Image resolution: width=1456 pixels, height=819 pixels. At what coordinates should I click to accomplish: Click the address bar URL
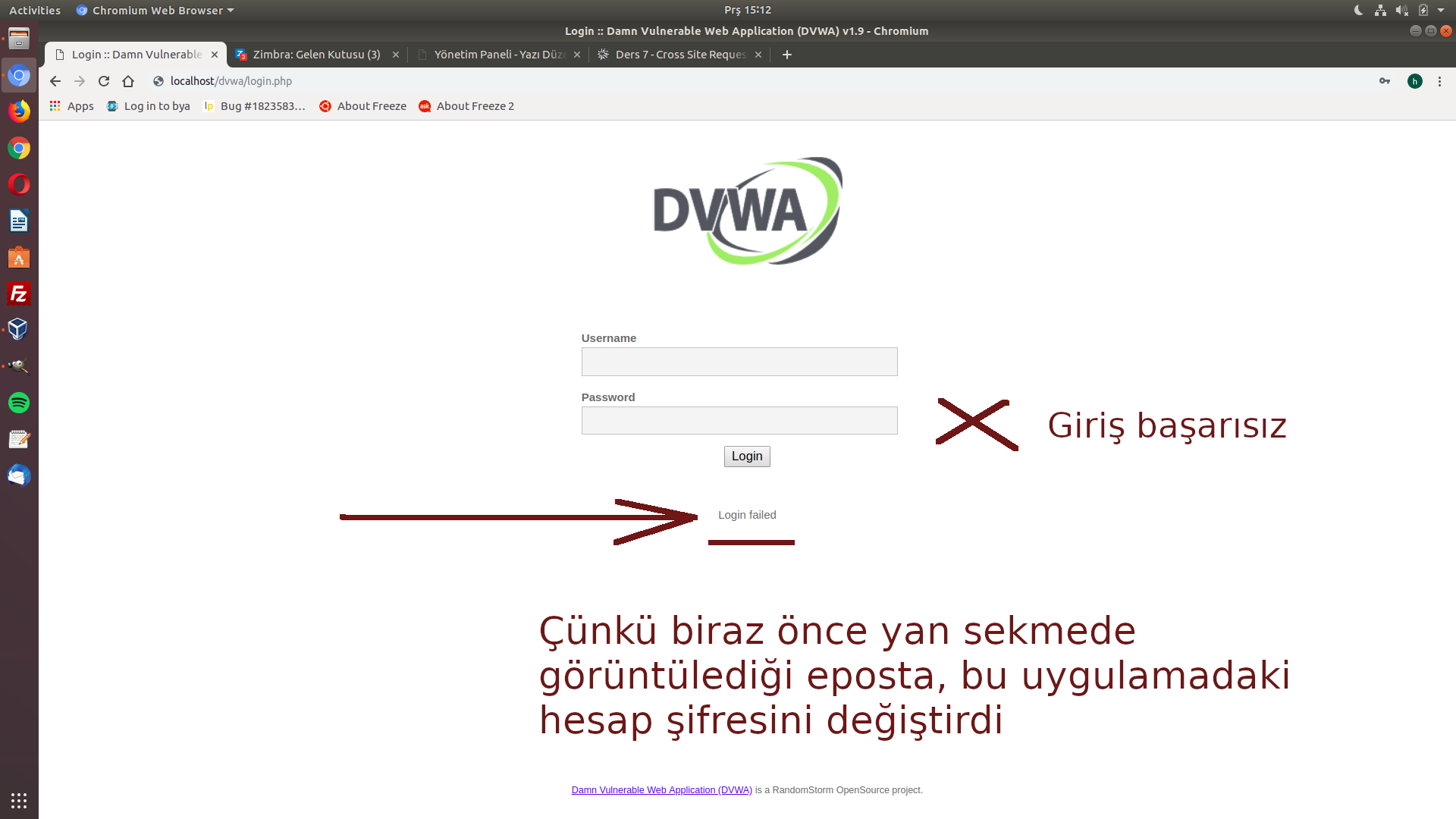[x=231, y=81]
